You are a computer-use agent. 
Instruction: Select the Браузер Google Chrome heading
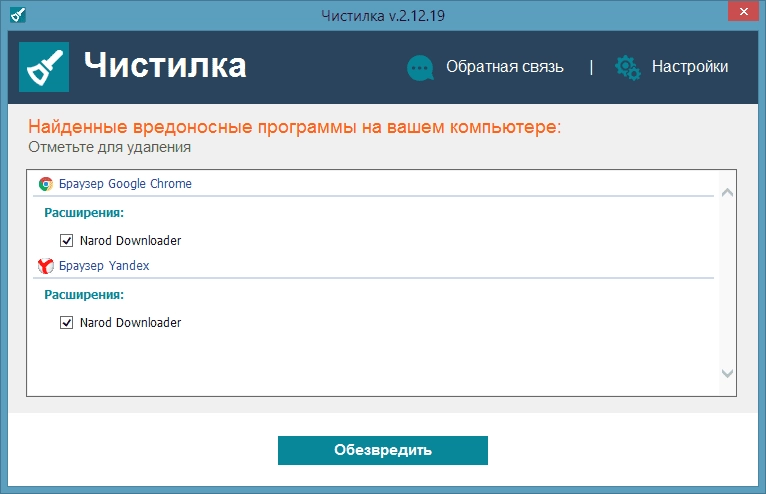pyautogui.click(x=125, y=184)
